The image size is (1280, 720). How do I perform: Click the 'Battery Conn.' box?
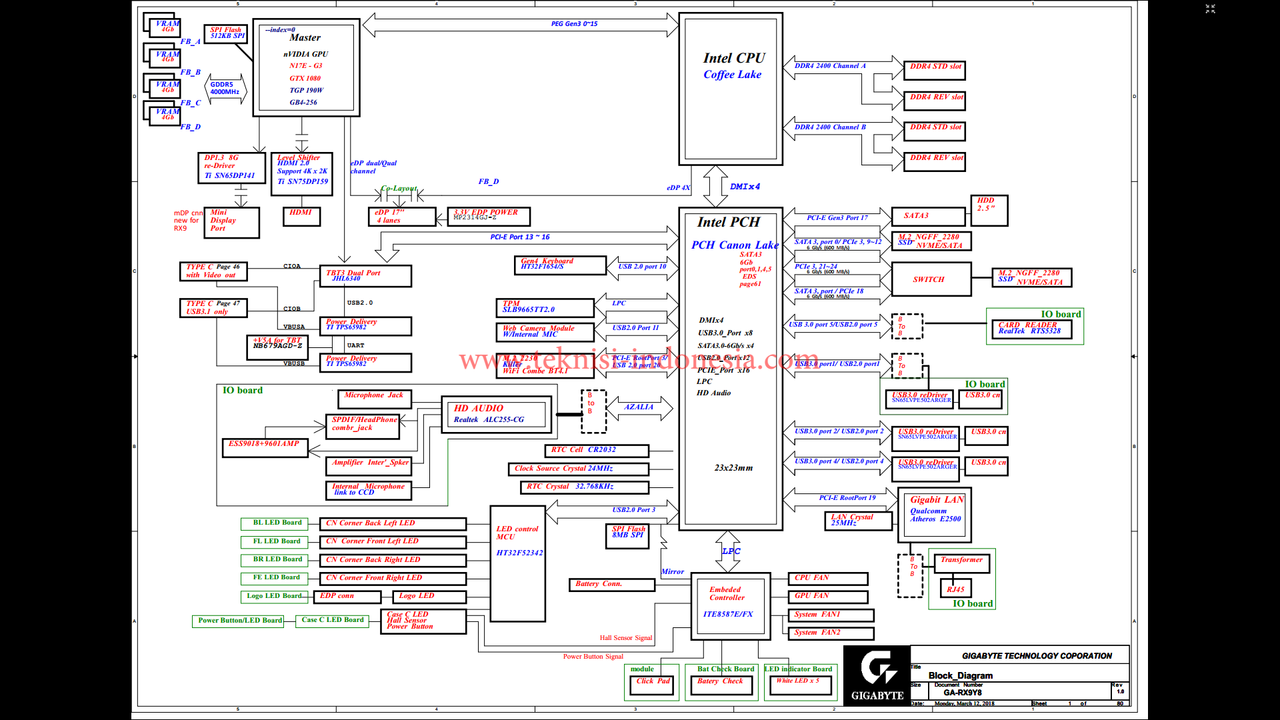click(611, 584)
